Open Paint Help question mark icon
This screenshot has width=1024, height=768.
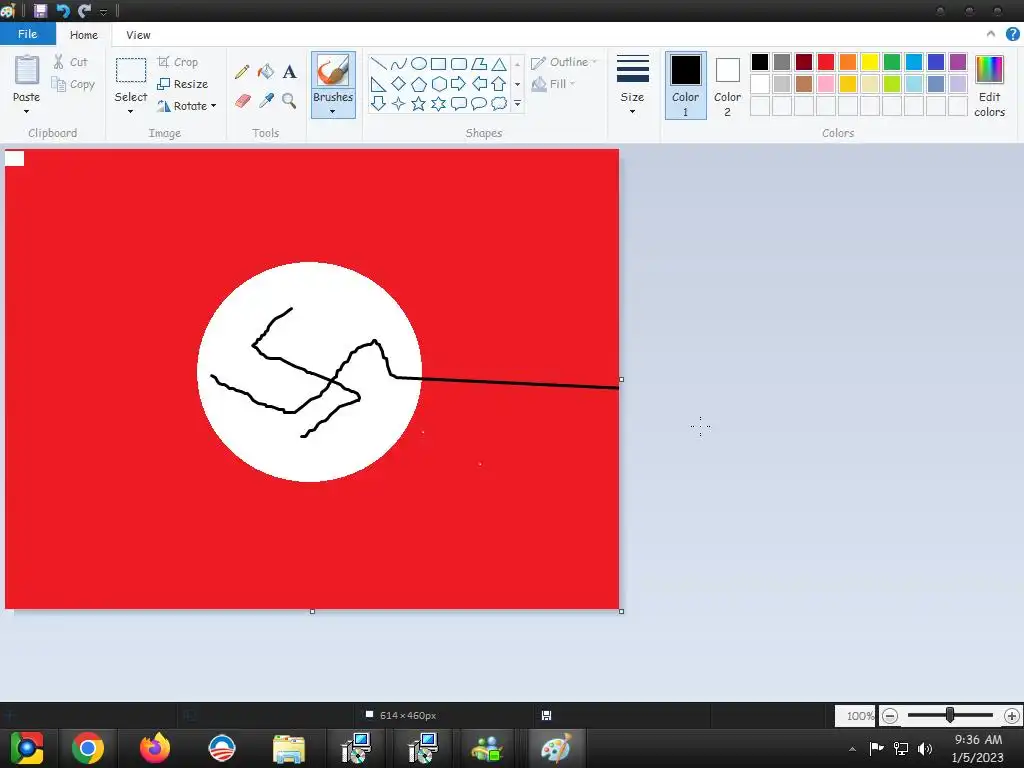[1012, 35]
